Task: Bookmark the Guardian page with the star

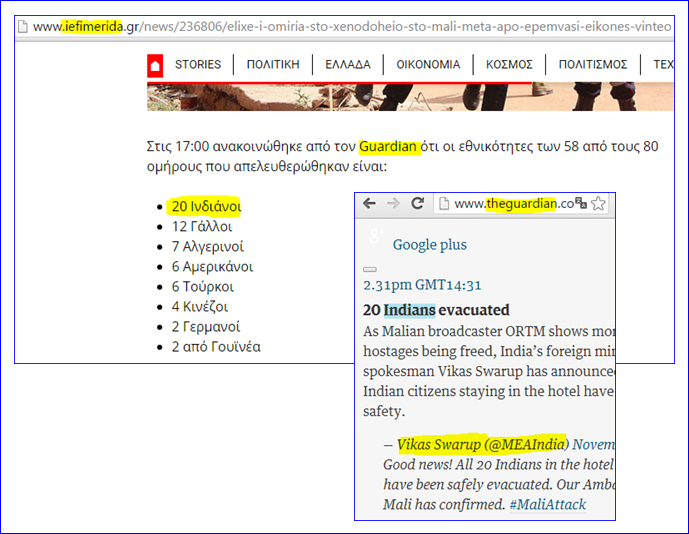Action: point(598,203)
